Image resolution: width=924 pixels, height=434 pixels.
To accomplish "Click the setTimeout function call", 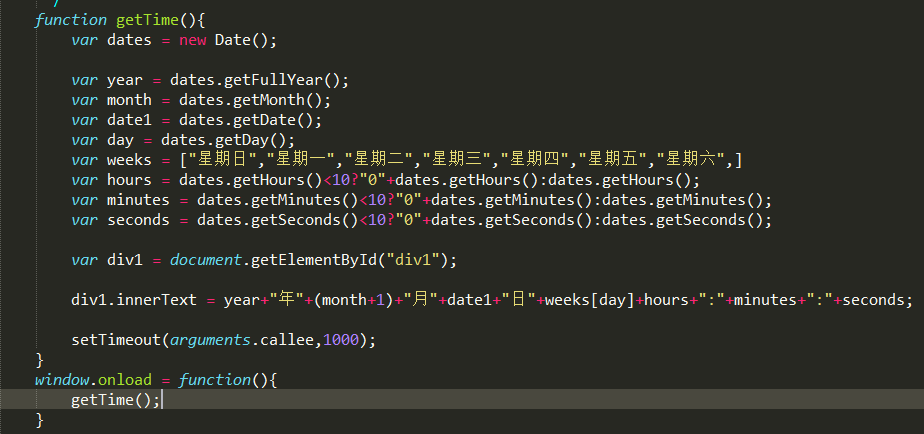I will click(116, 340).
